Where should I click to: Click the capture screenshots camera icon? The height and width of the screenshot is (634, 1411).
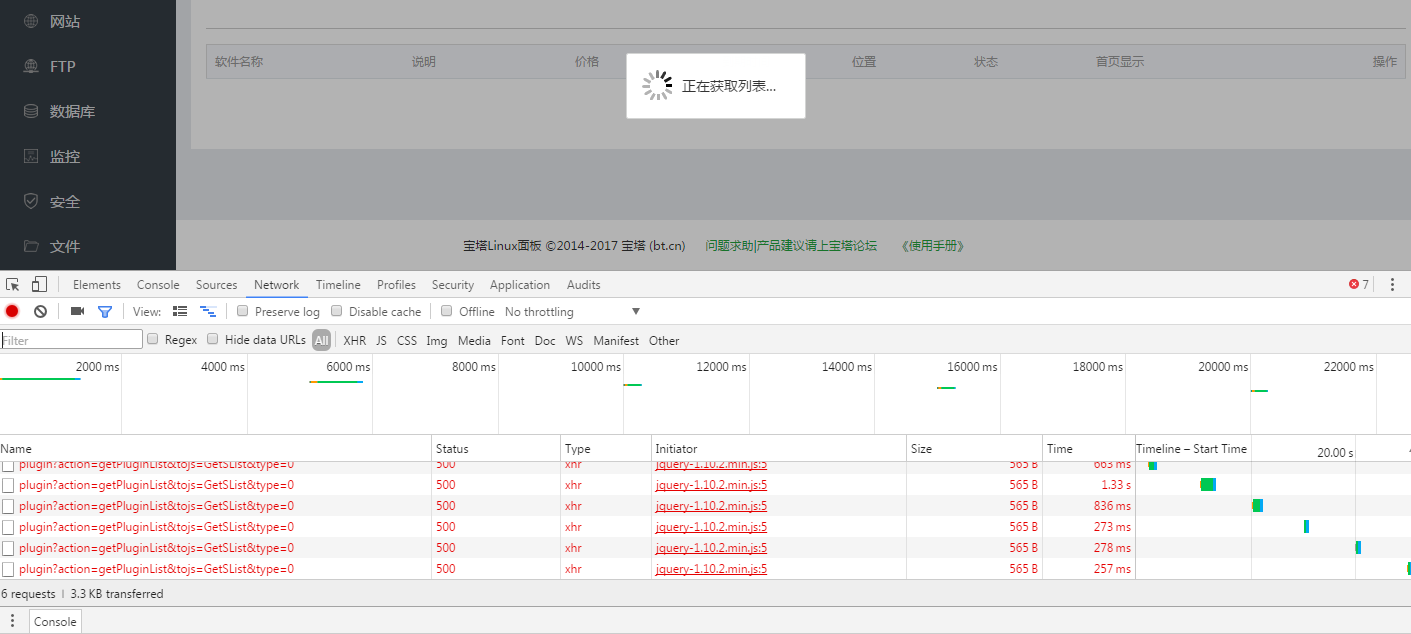point(77,312)
